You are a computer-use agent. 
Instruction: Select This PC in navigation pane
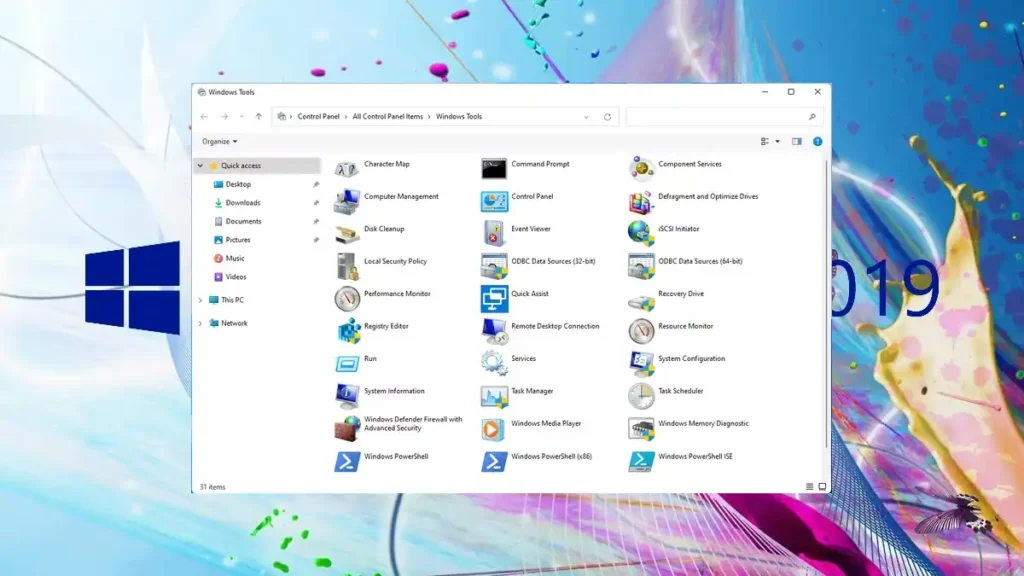(232, 300)
